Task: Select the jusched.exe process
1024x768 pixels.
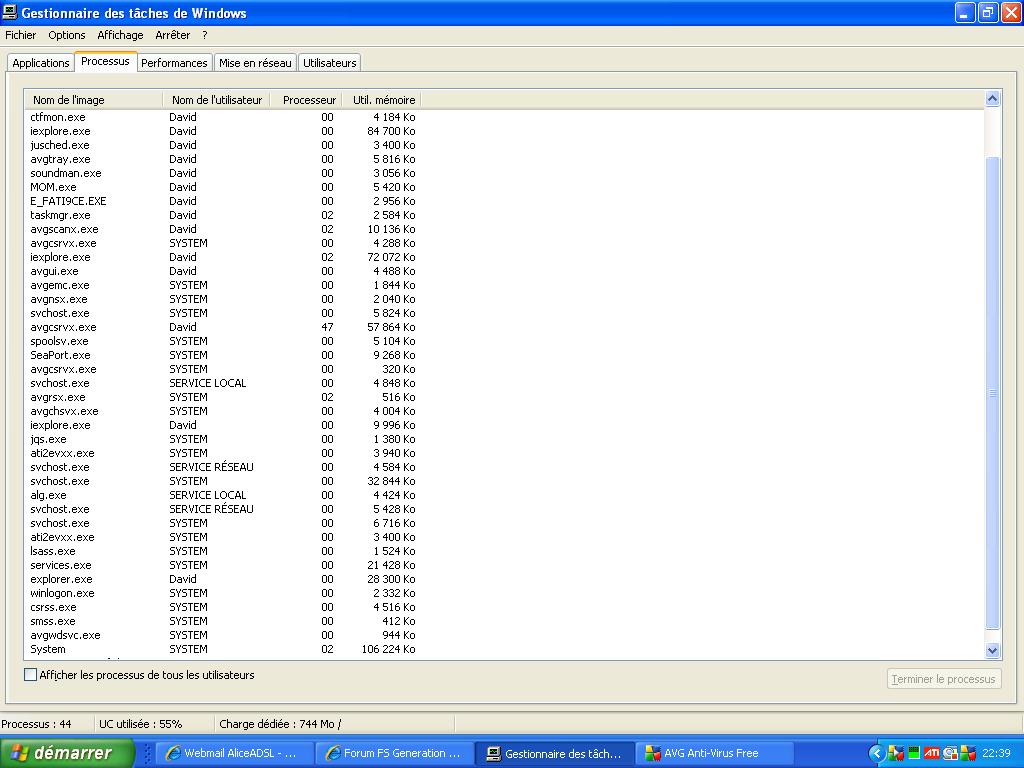Action: (x=223, y=145)
